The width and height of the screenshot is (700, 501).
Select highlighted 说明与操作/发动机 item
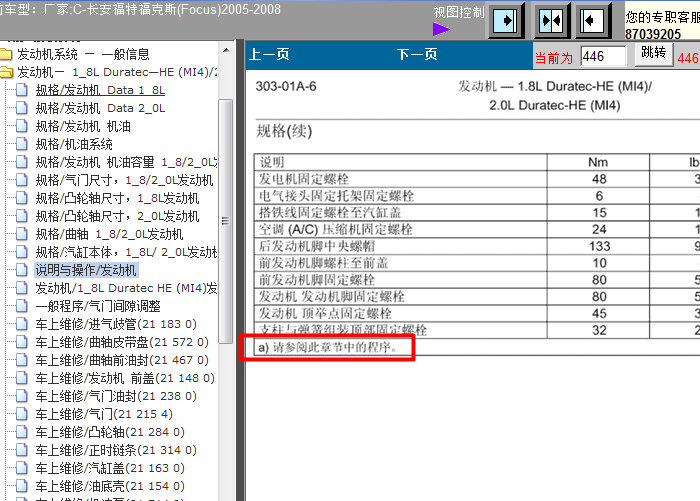[x=86, y=270]
